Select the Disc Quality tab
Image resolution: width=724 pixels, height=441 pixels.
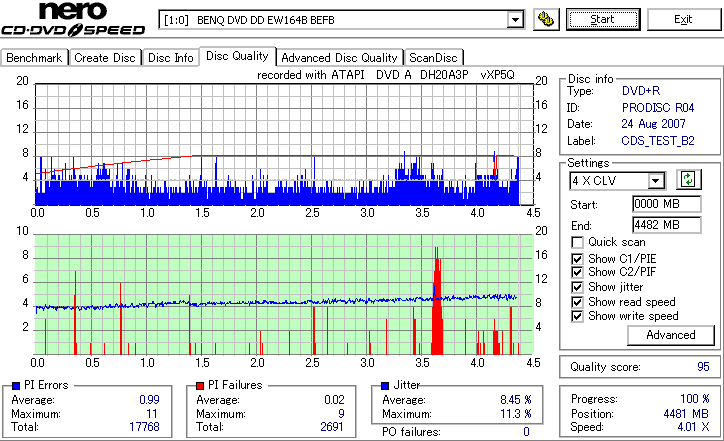pyautogui.click(x=237, y=56)
